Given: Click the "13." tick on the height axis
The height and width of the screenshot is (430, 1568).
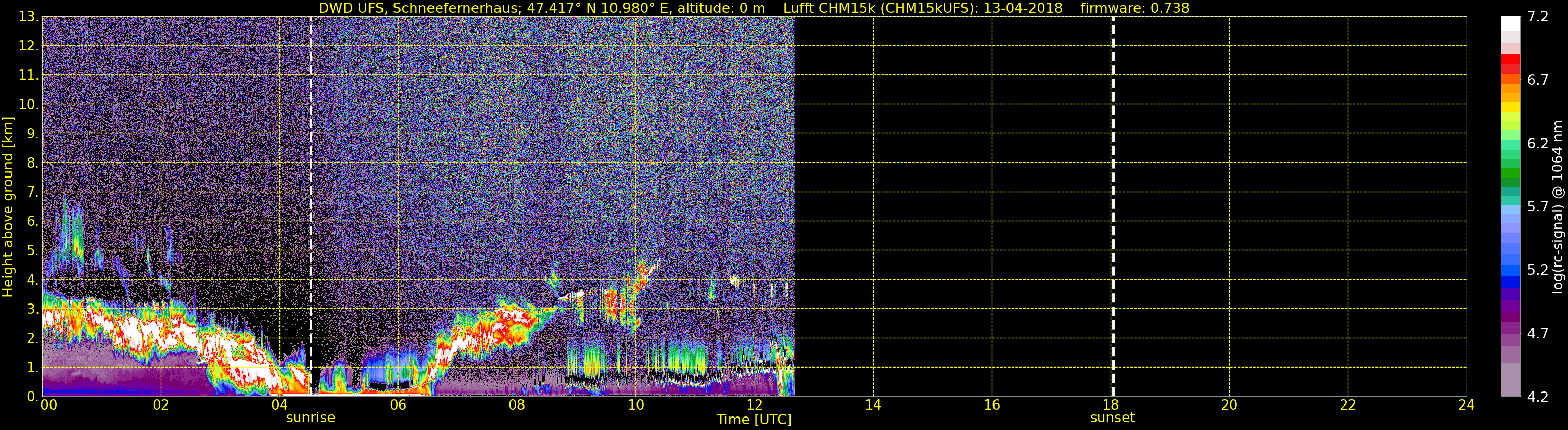Looking at the screenshot, I should pos(29,17).
